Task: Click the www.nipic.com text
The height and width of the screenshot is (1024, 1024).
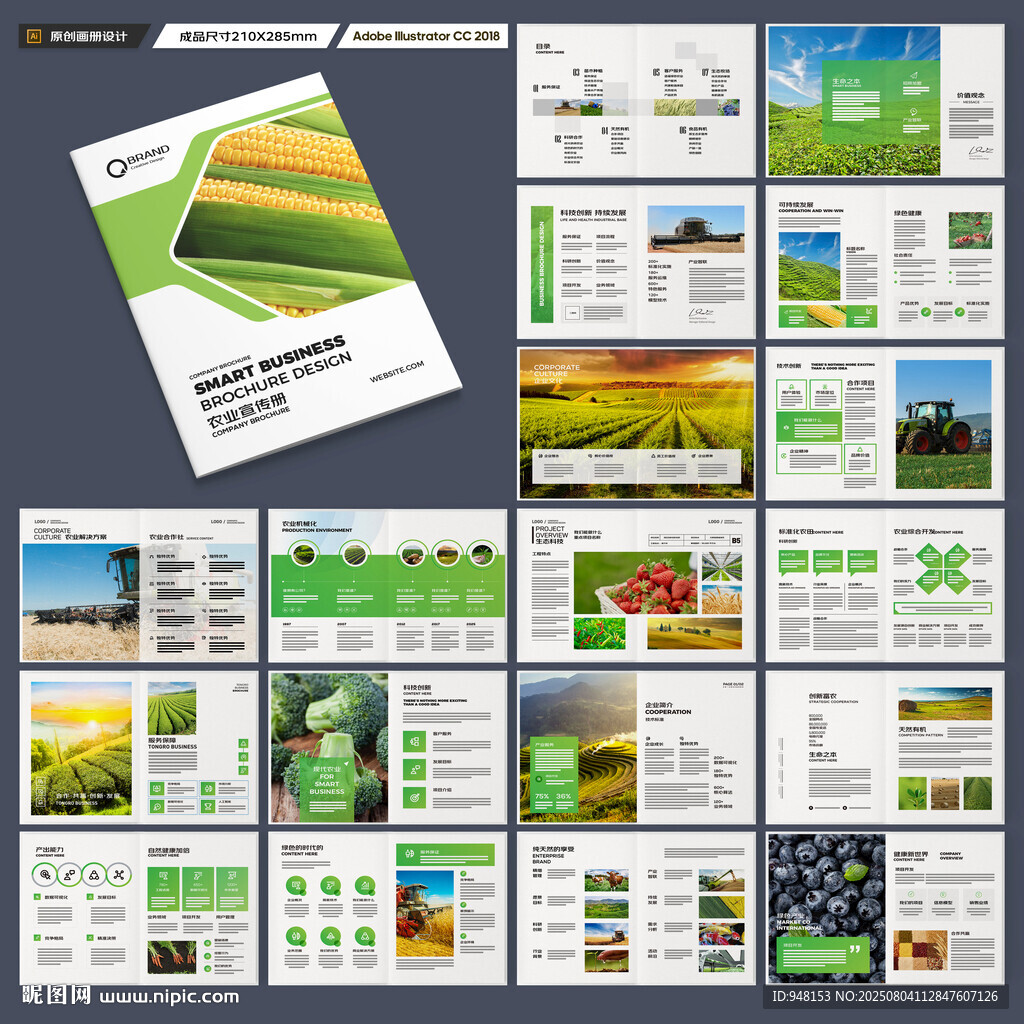Action: point(169,997)
